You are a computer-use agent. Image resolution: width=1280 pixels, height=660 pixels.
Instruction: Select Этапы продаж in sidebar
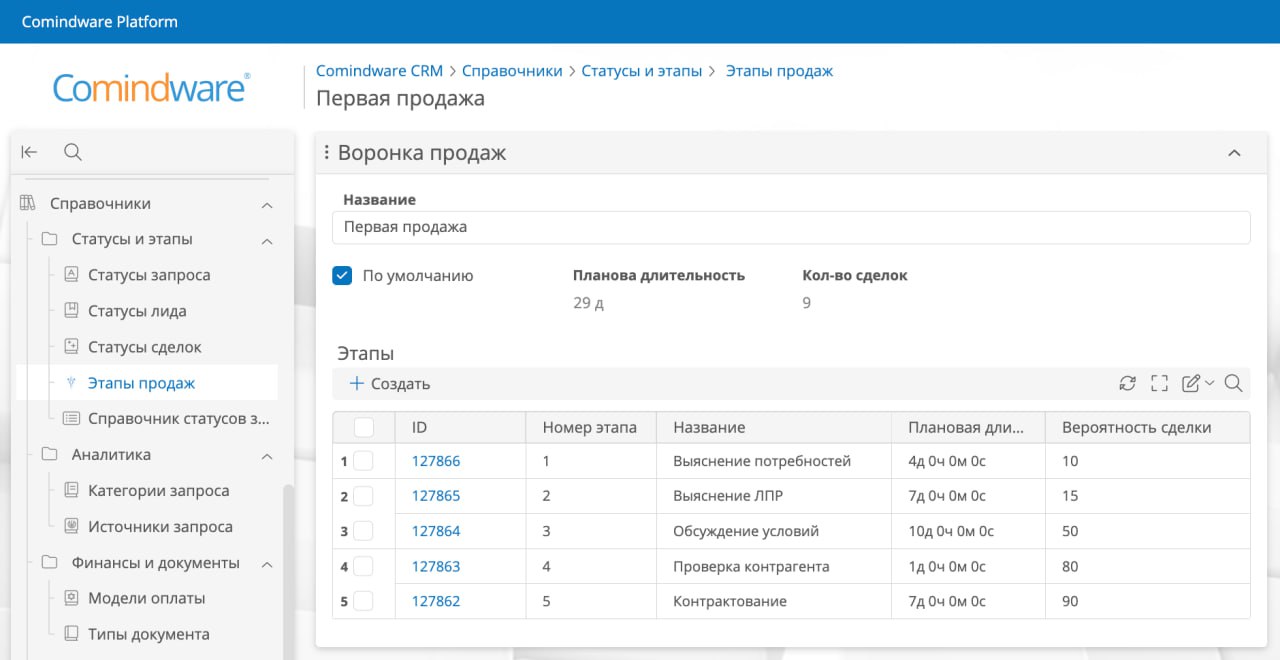point(141,383)
